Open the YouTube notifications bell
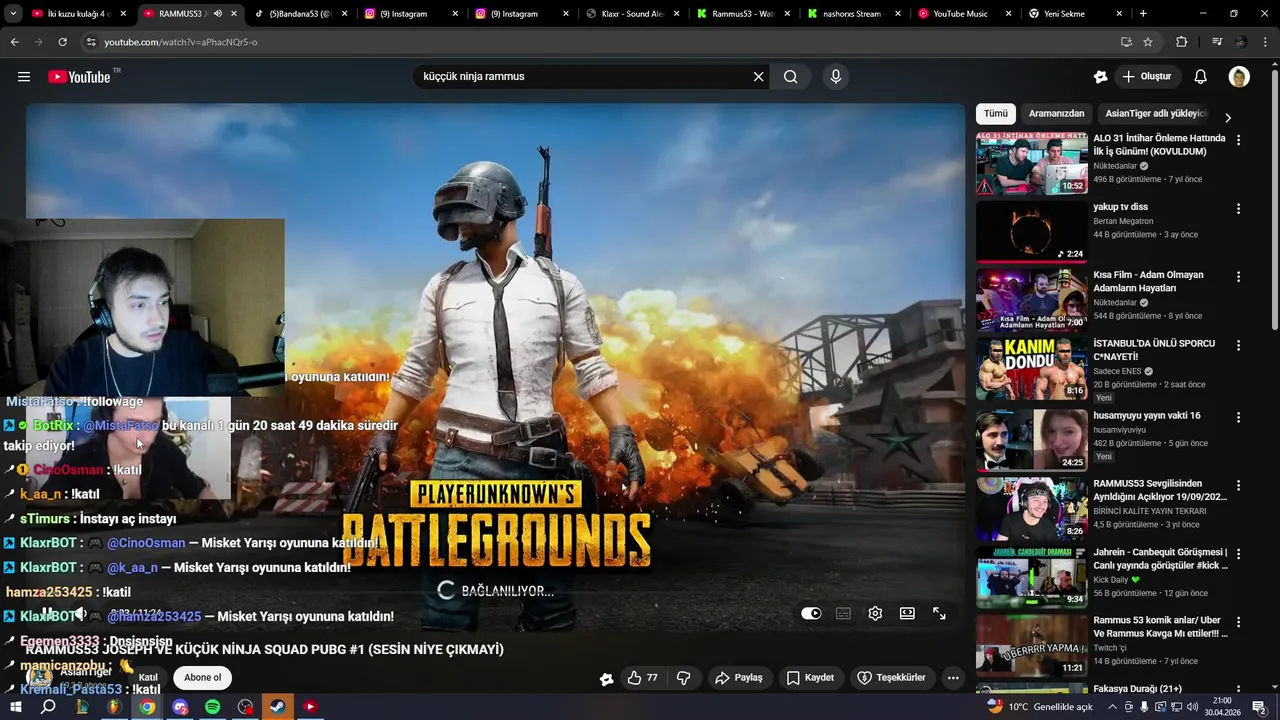 coord(1201,77)
